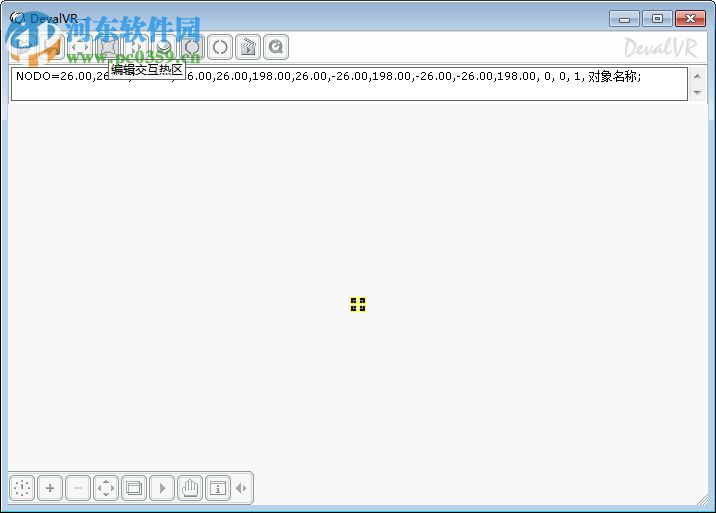Viewport: 716px width, 513px height.
Task: Minimize the DevalVR window
Action: (624, 19)
